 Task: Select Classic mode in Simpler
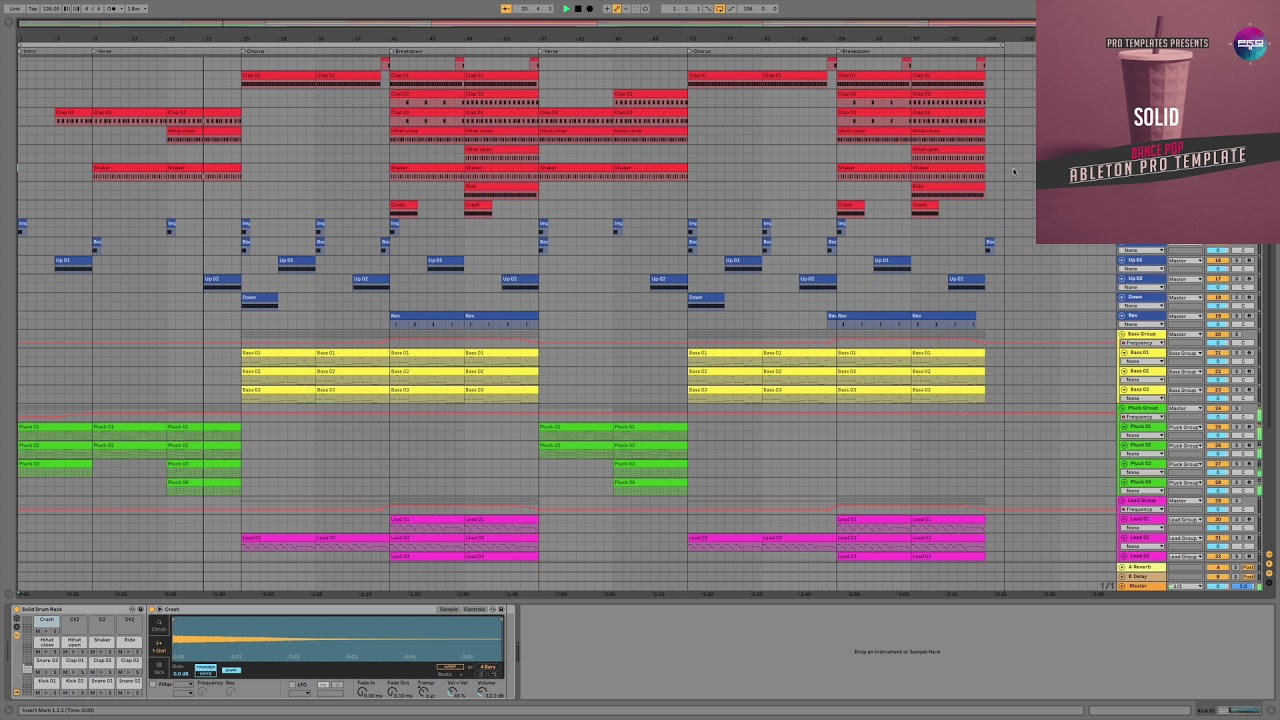tap(159, 625)
